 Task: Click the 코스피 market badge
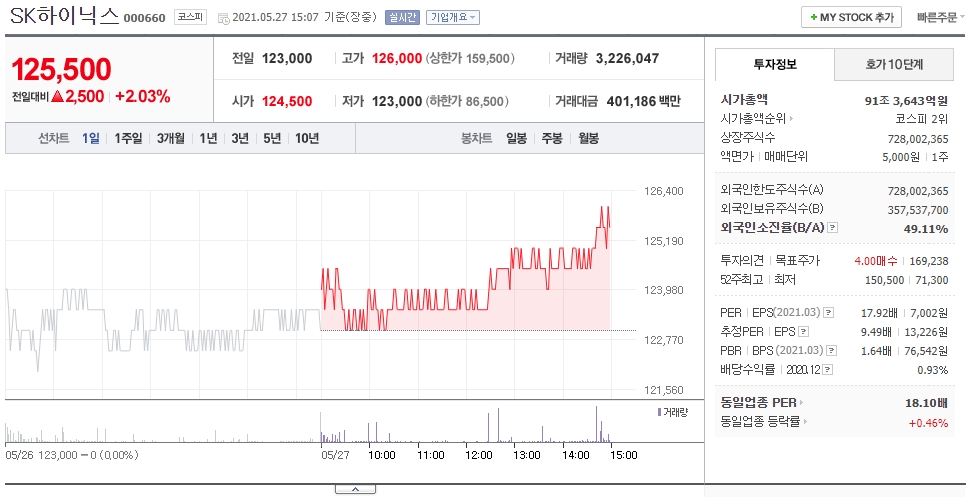[x=190, y=17]
